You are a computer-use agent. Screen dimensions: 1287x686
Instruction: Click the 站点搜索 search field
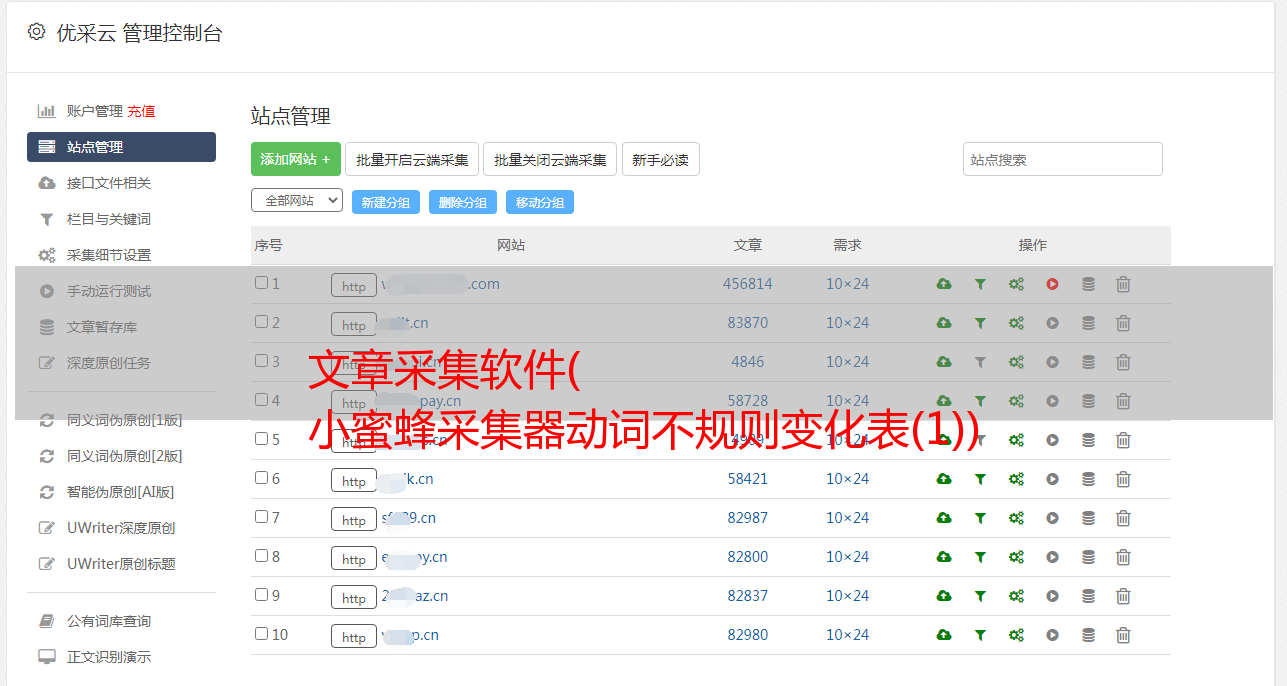(1063, 159)
